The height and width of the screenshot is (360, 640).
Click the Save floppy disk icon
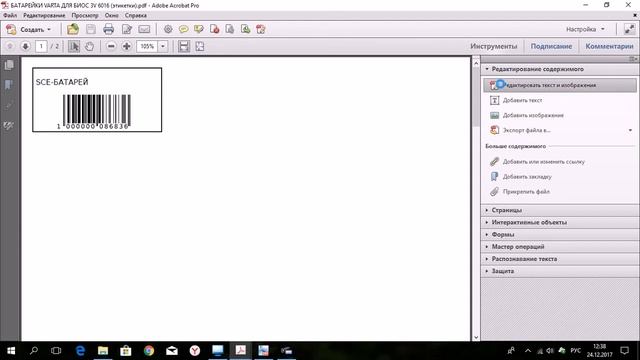(91, 29)
